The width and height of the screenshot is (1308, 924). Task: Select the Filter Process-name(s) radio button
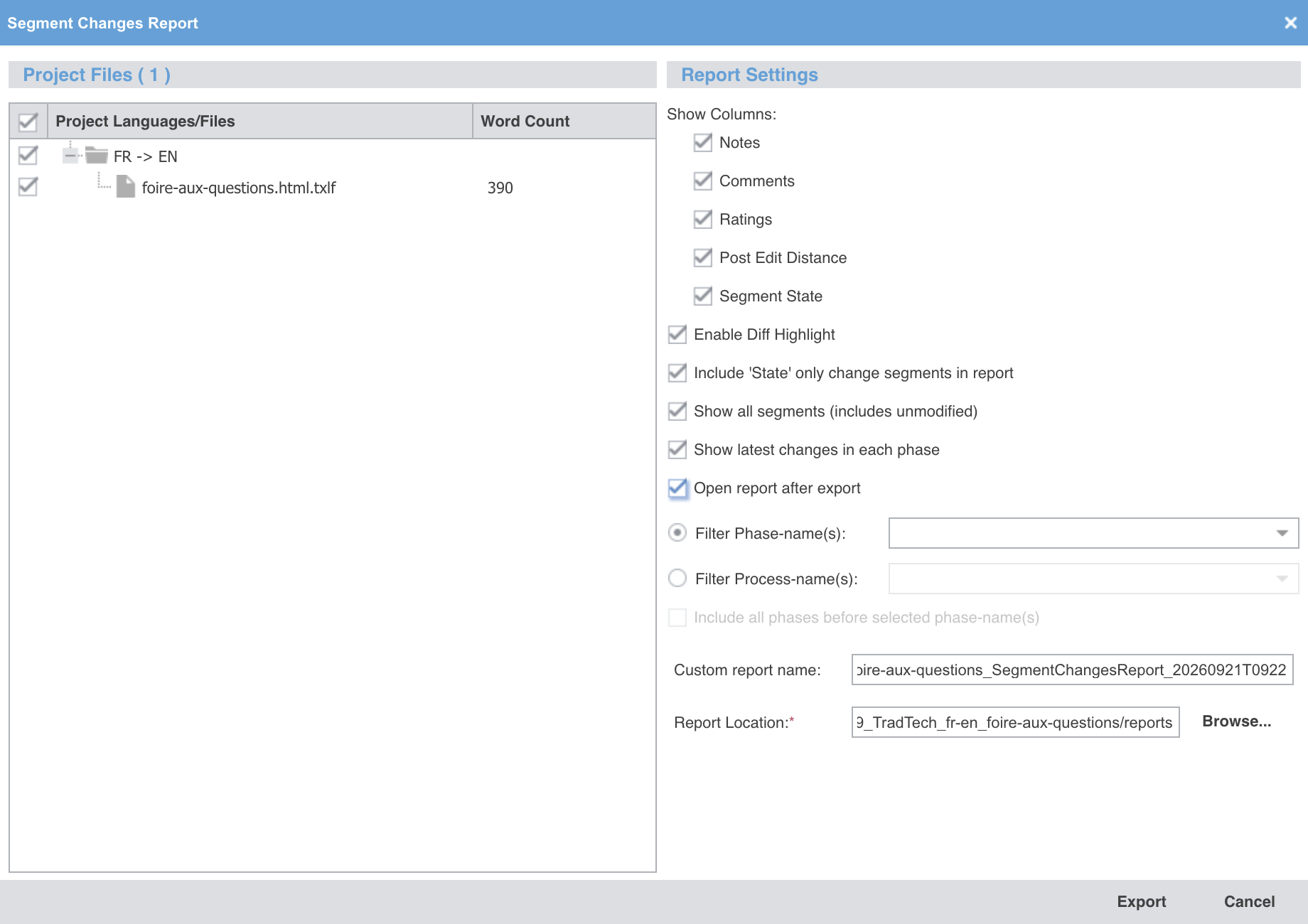[x=677, y=578]
